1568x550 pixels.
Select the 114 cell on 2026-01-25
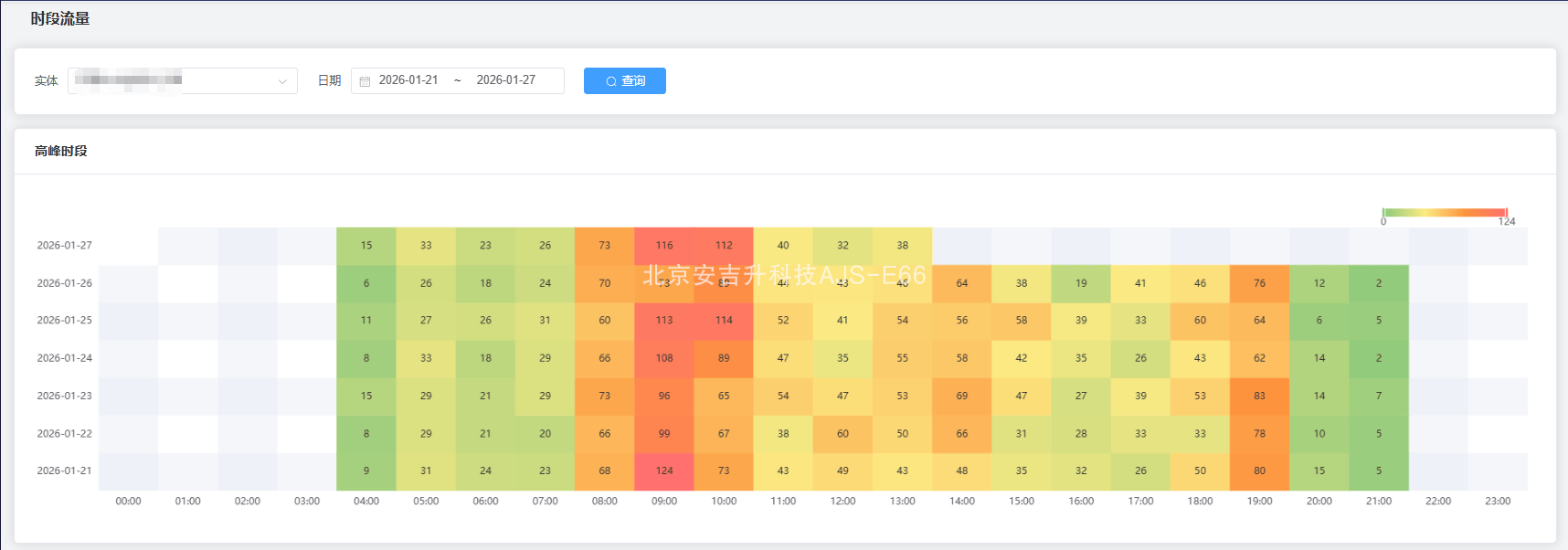(724, 321)
